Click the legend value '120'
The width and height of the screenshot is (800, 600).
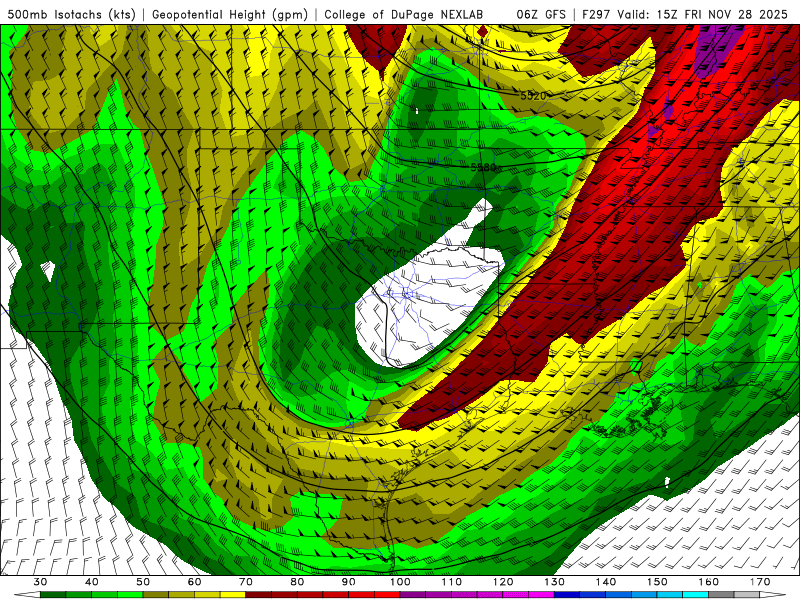click(503, 582)
